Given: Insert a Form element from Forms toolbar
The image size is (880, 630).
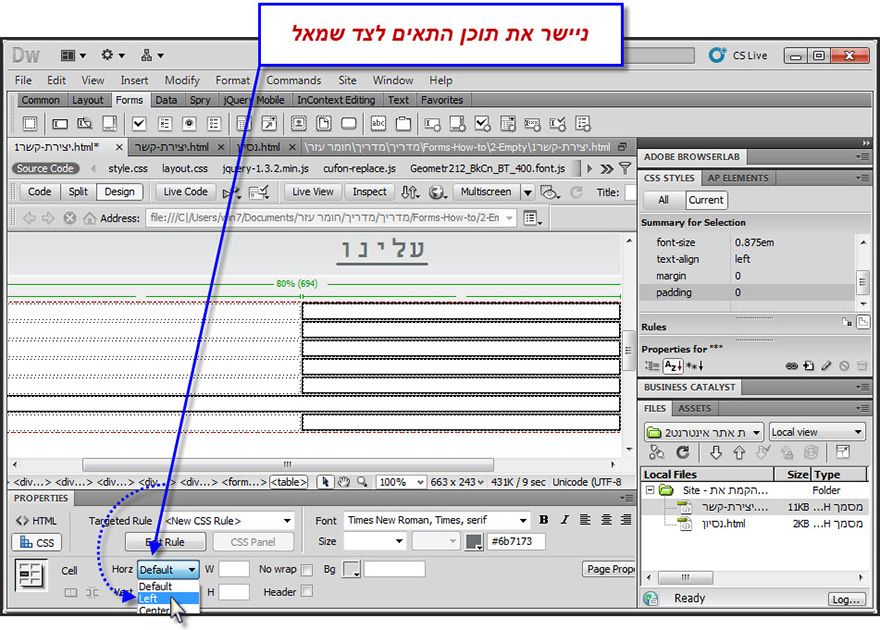Looking at the screenshot, I should 30,123.
